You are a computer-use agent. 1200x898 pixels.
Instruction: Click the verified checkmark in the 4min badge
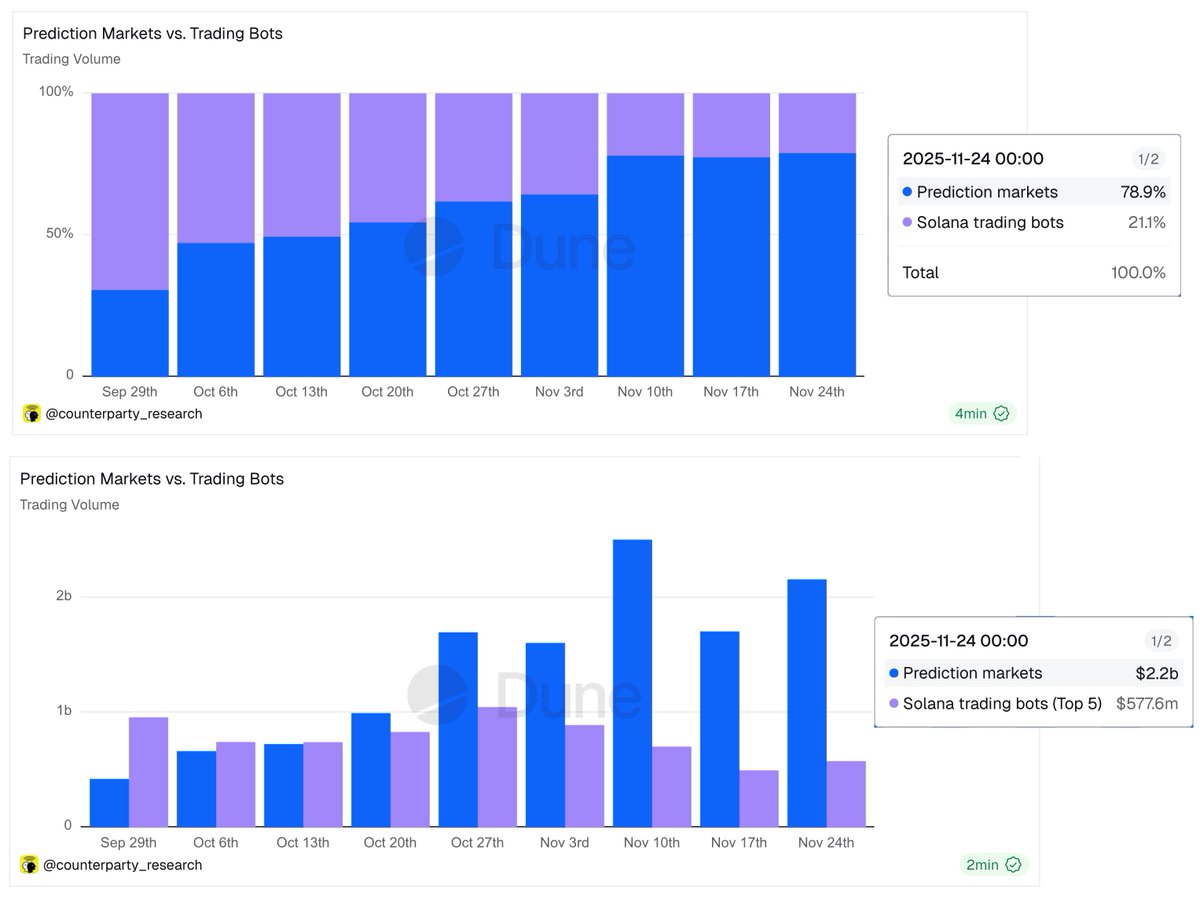pyautogui.click(x=1001, y=414)
